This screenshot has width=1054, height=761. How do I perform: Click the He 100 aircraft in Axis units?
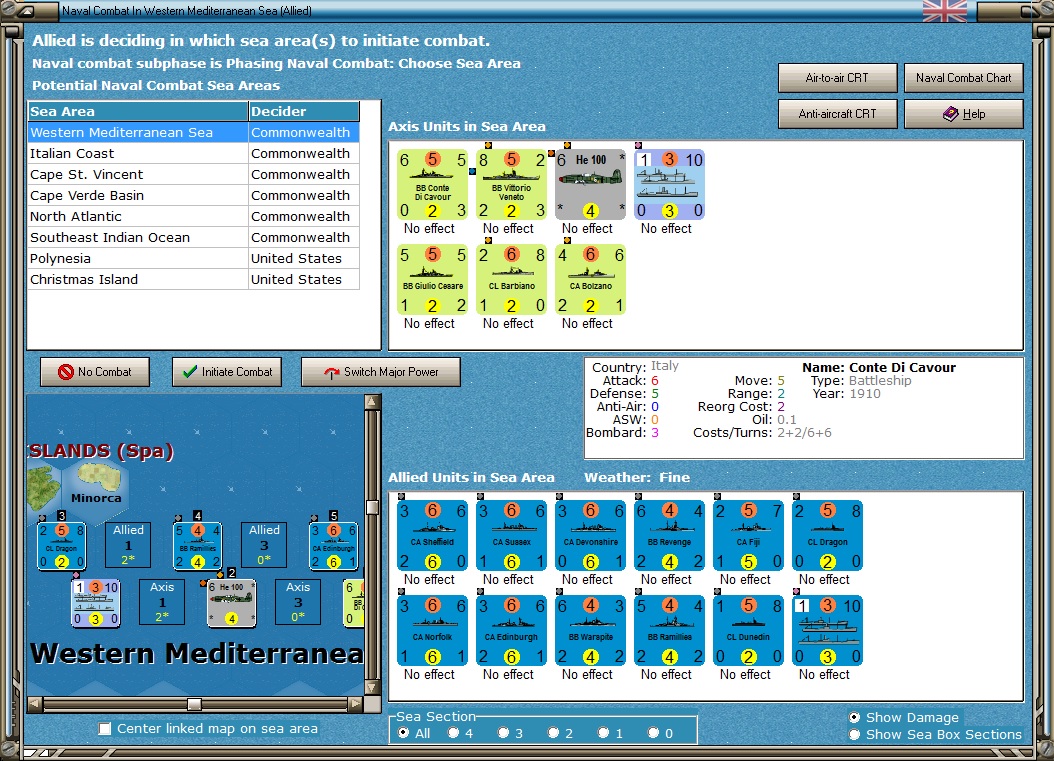[590, 185]
